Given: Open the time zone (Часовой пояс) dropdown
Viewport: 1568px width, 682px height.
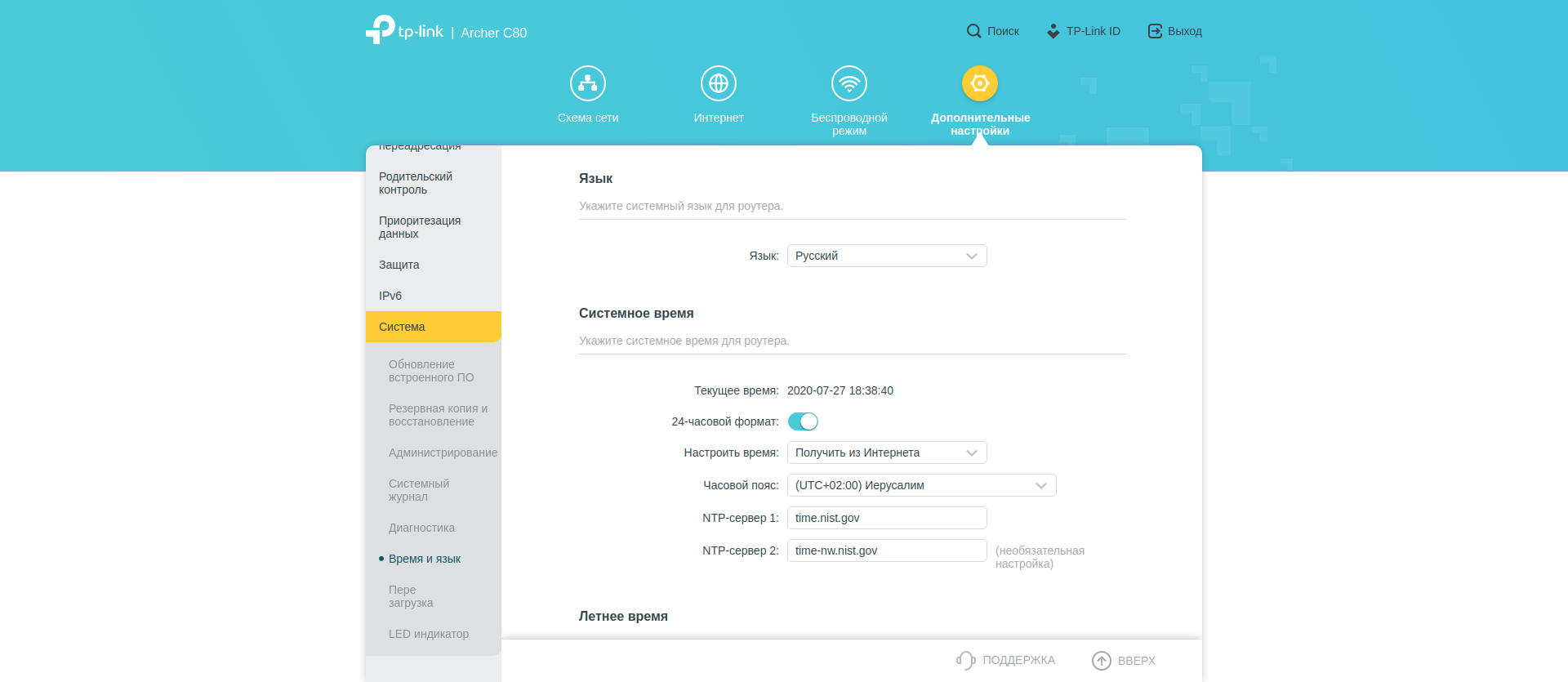Looking at the screenshot, I should tap(921, 485).
